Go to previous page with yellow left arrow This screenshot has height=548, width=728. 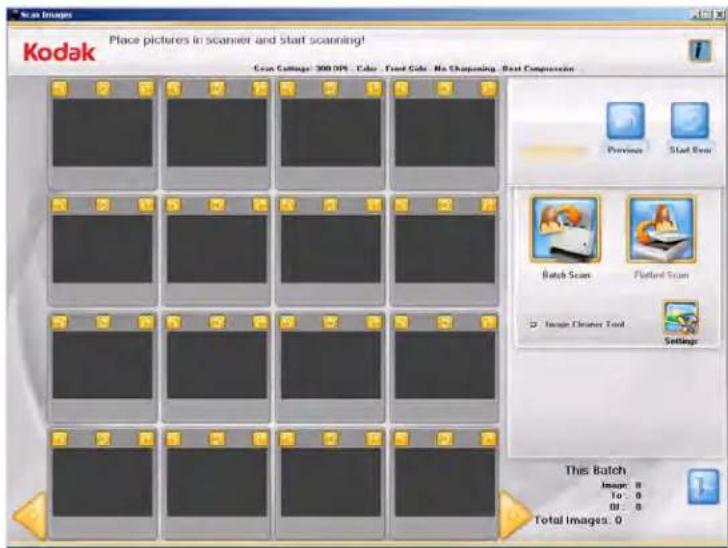[30, 515]
